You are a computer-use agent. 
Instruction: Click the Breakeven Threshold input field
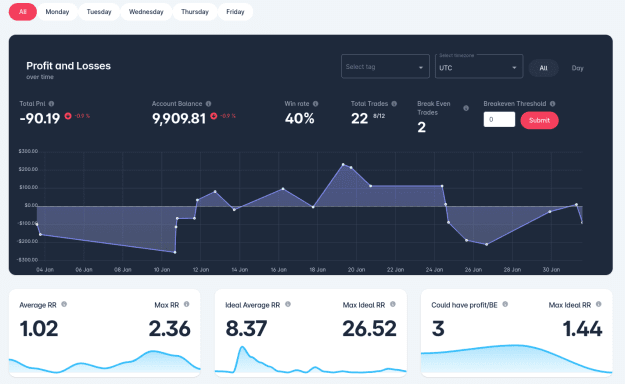pyautogui.click(x=499, y=120)
